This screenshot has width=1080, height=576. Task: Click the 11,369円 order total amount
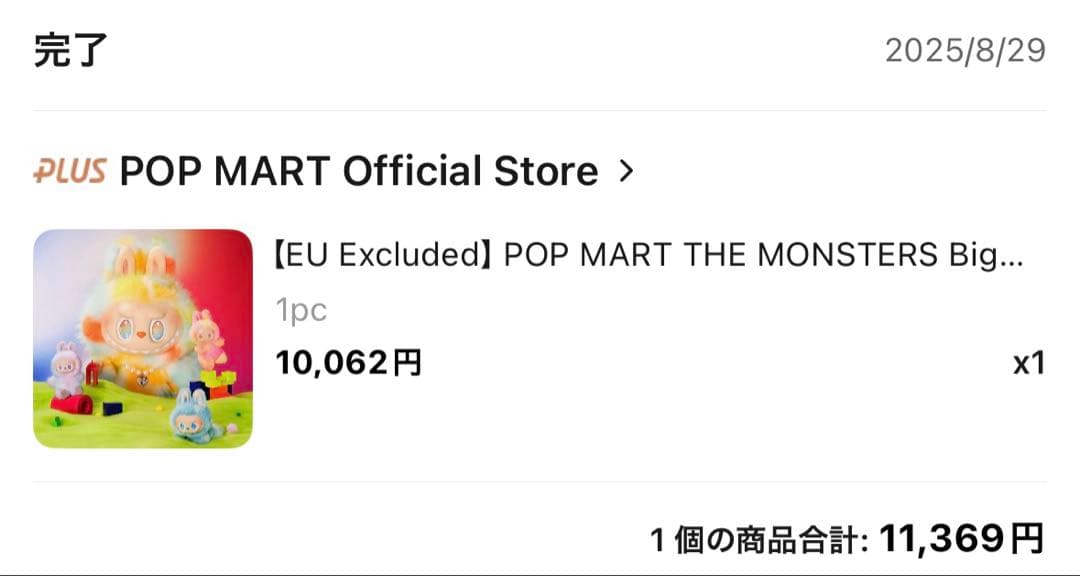tap(962, 539)
